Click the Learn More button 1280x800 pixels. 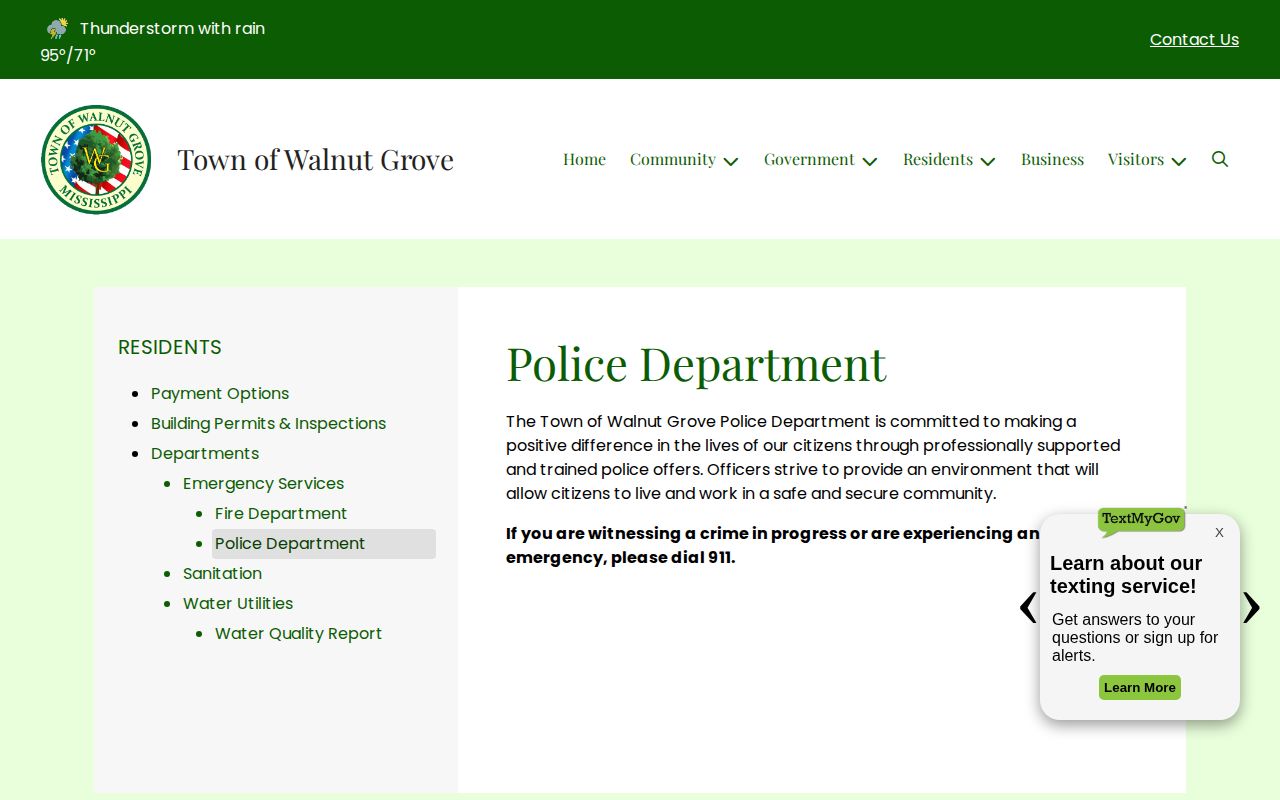(1140, 688)
